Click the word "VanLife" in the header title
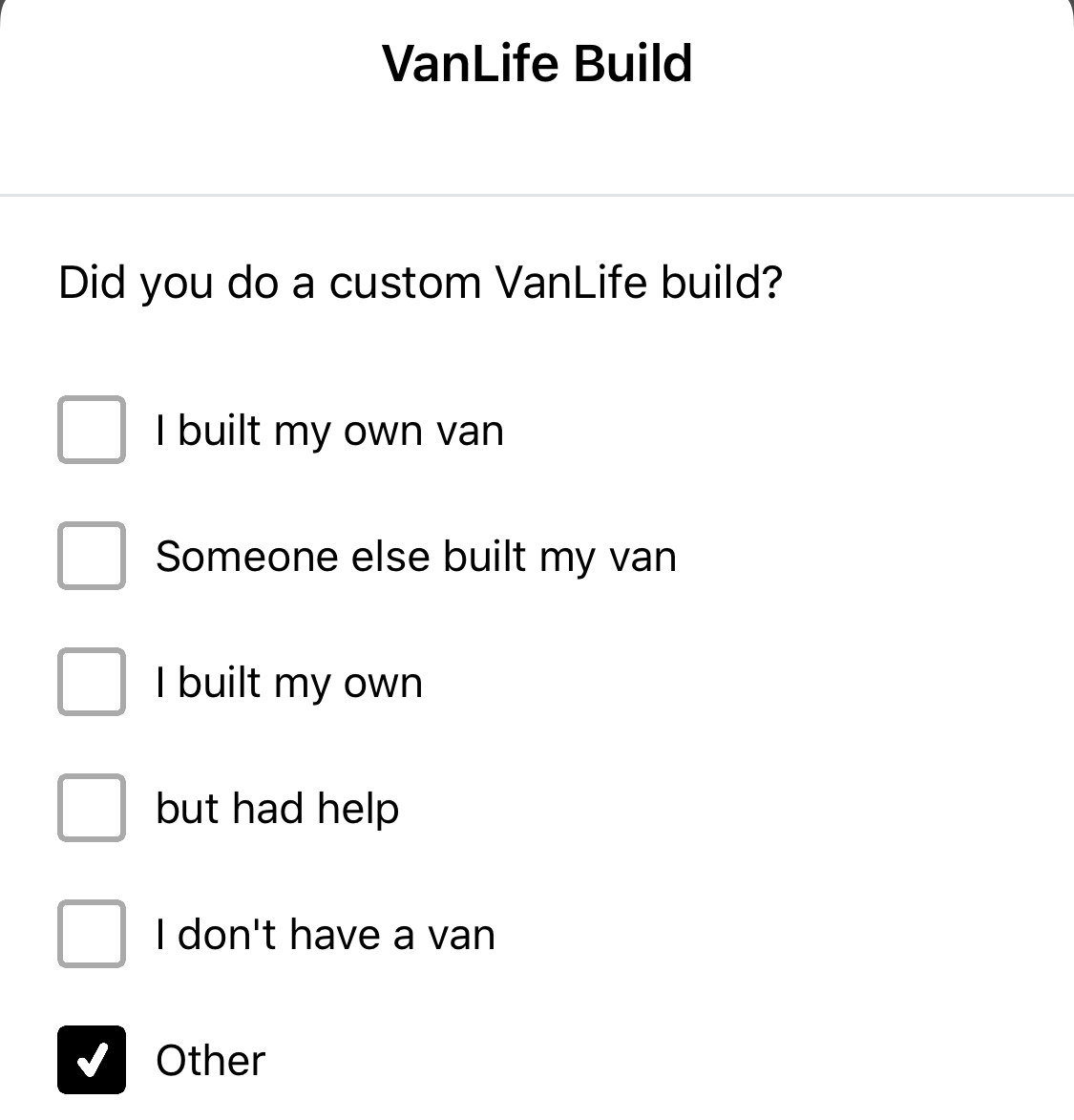 point(470,63)
